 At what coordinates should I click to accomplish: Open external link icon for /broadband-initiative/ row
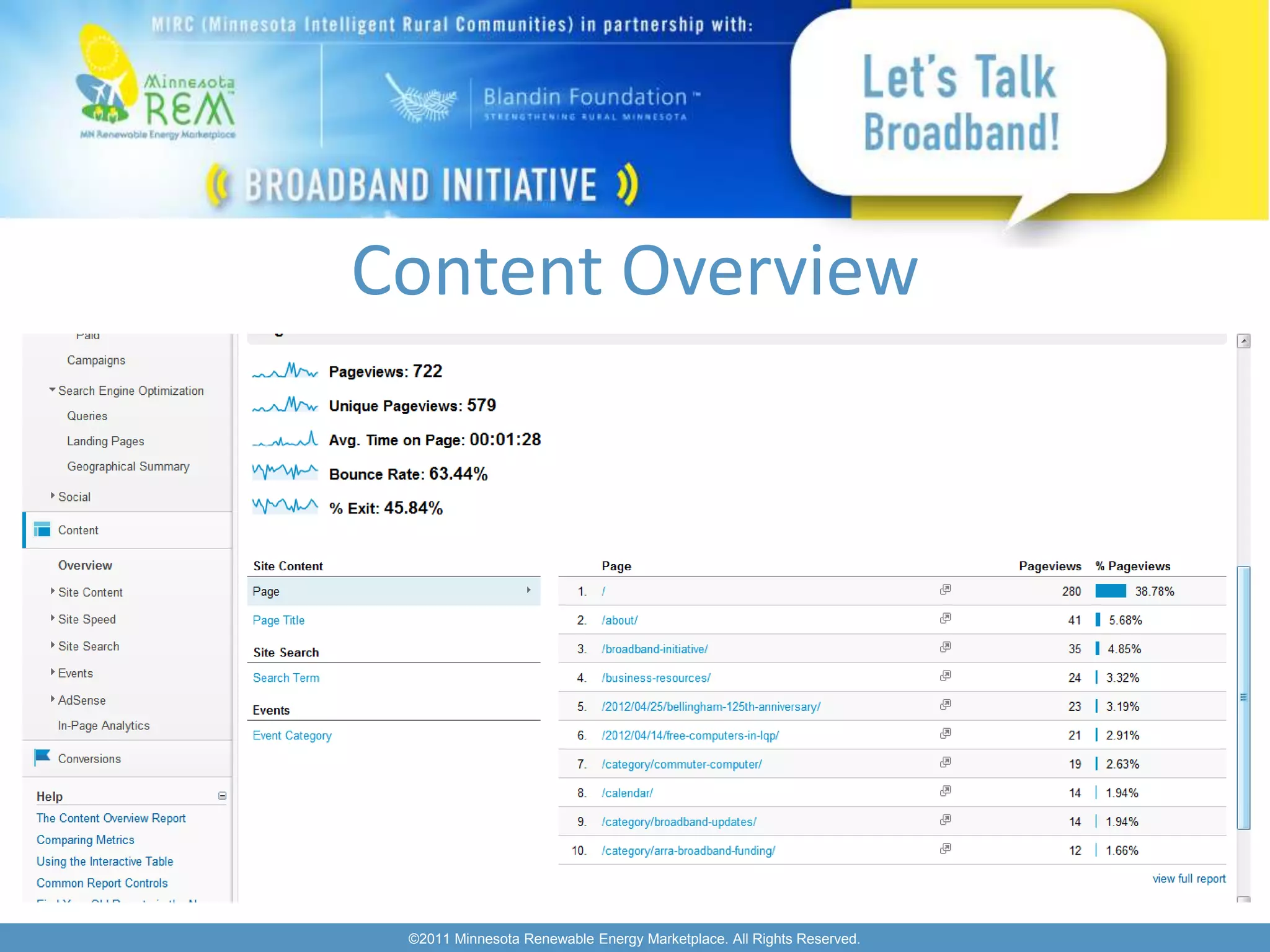pos(945,647)
